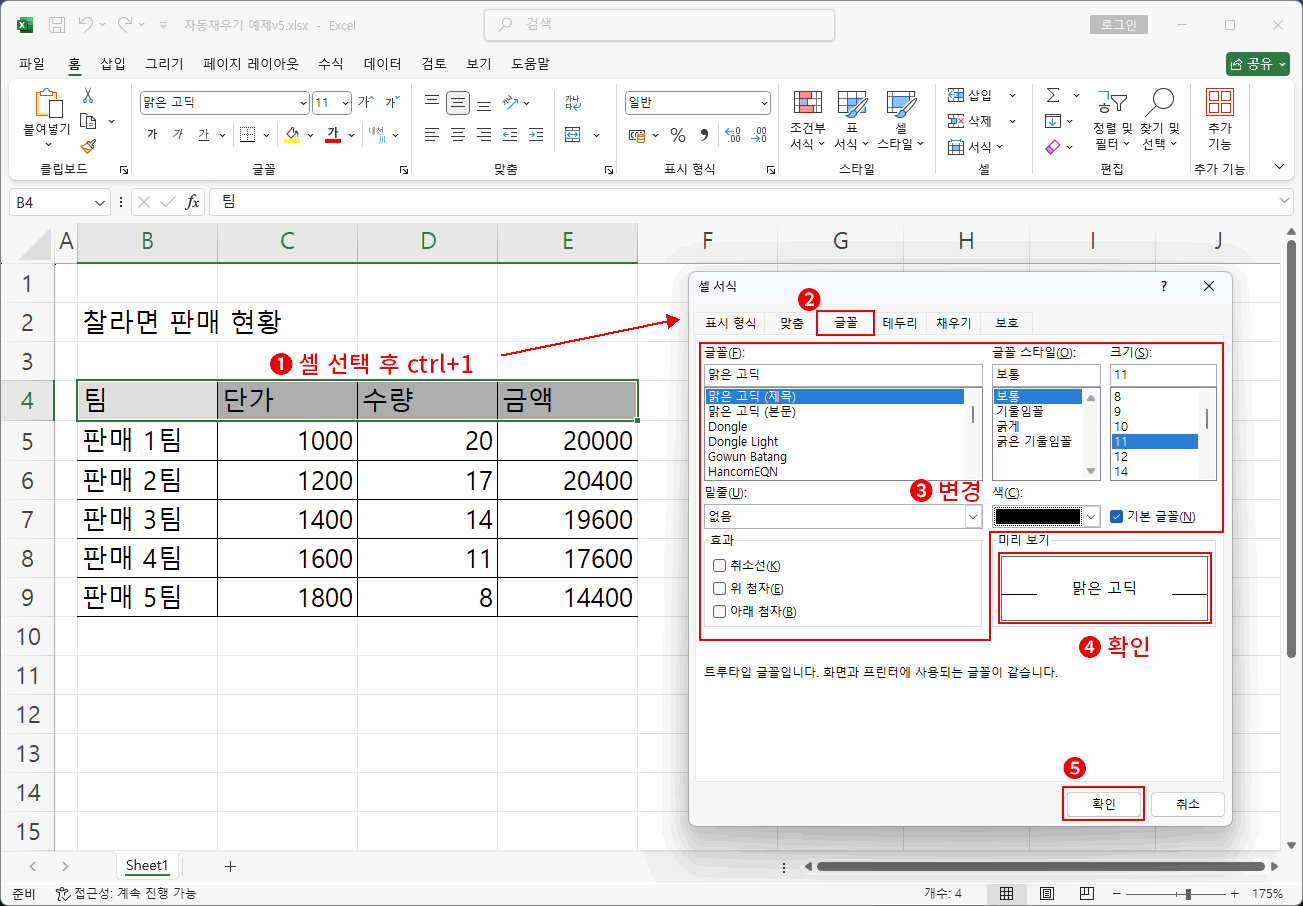Open the 삽입 ribbon tab

coord(113,64)
